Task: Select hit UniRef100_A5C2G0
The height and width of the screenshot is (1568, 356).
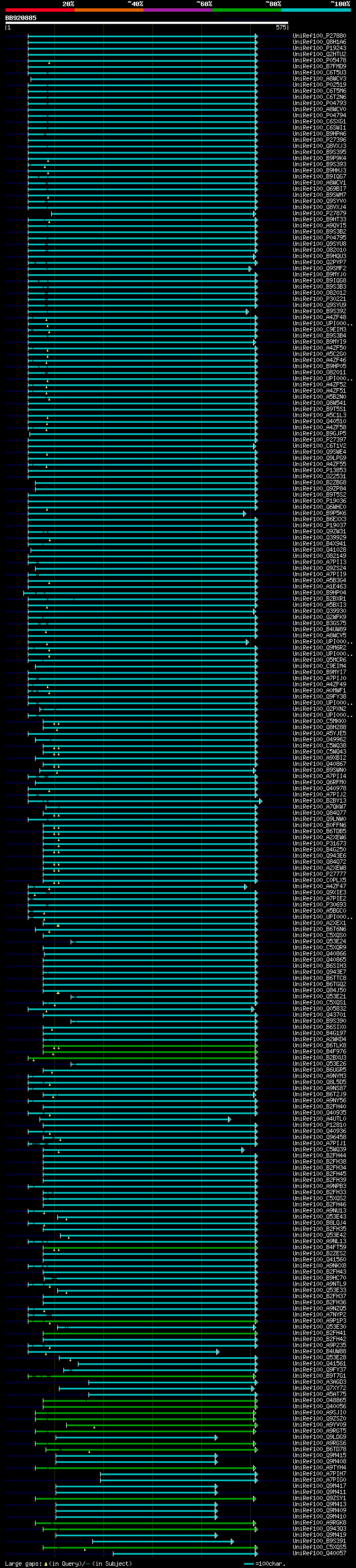Action: click(319, 354)
